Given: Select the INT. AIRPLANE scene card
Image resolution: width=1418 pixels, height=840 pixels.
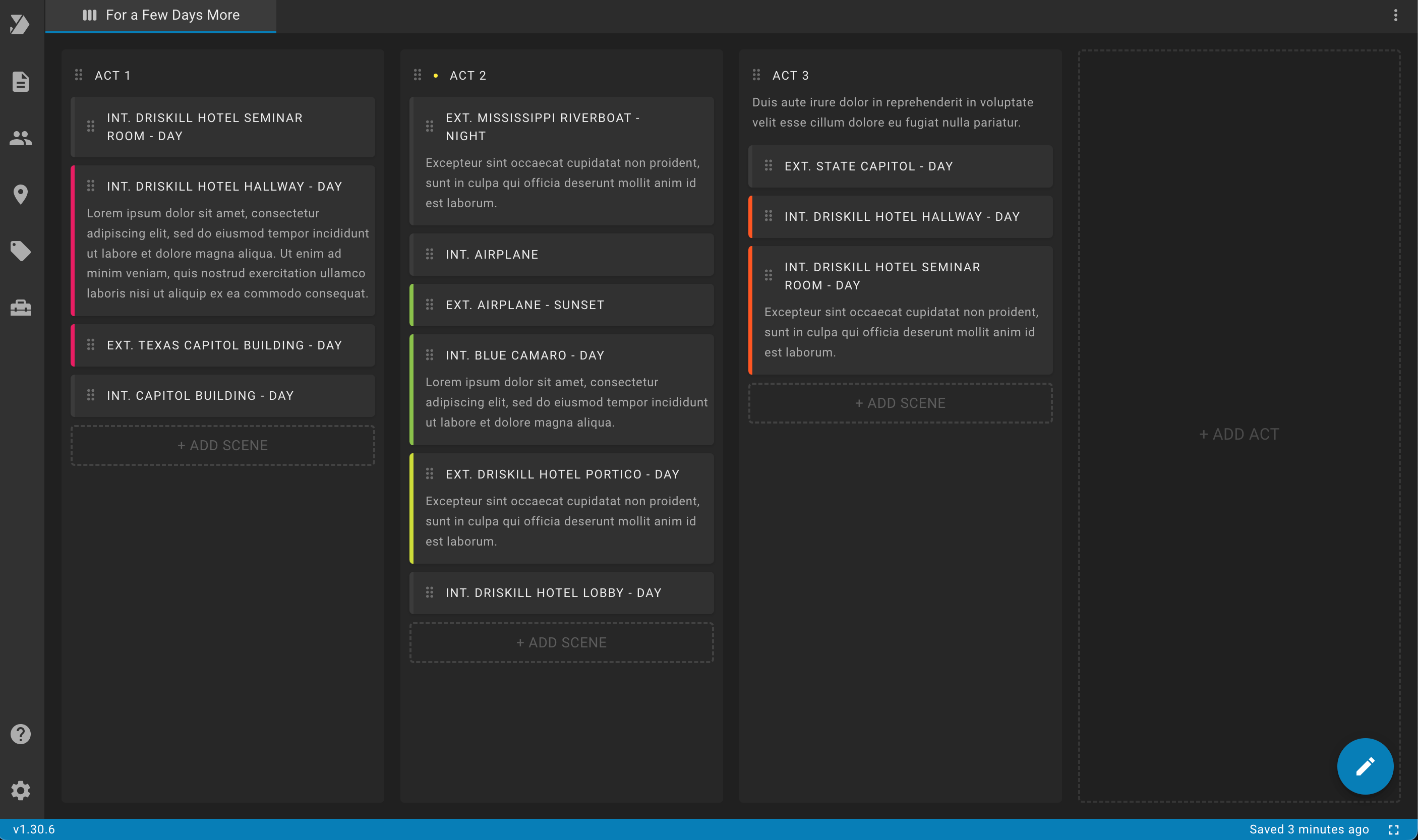Looking at the screenshot, I should tap(561, 255).
